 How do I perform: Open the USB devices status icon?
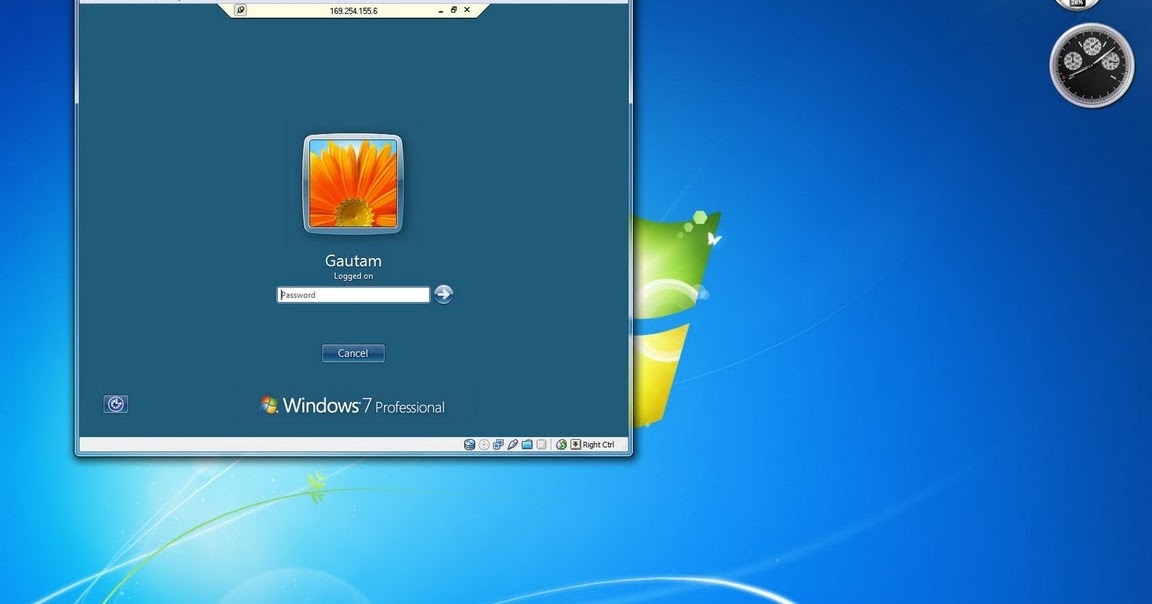point(513,445)
